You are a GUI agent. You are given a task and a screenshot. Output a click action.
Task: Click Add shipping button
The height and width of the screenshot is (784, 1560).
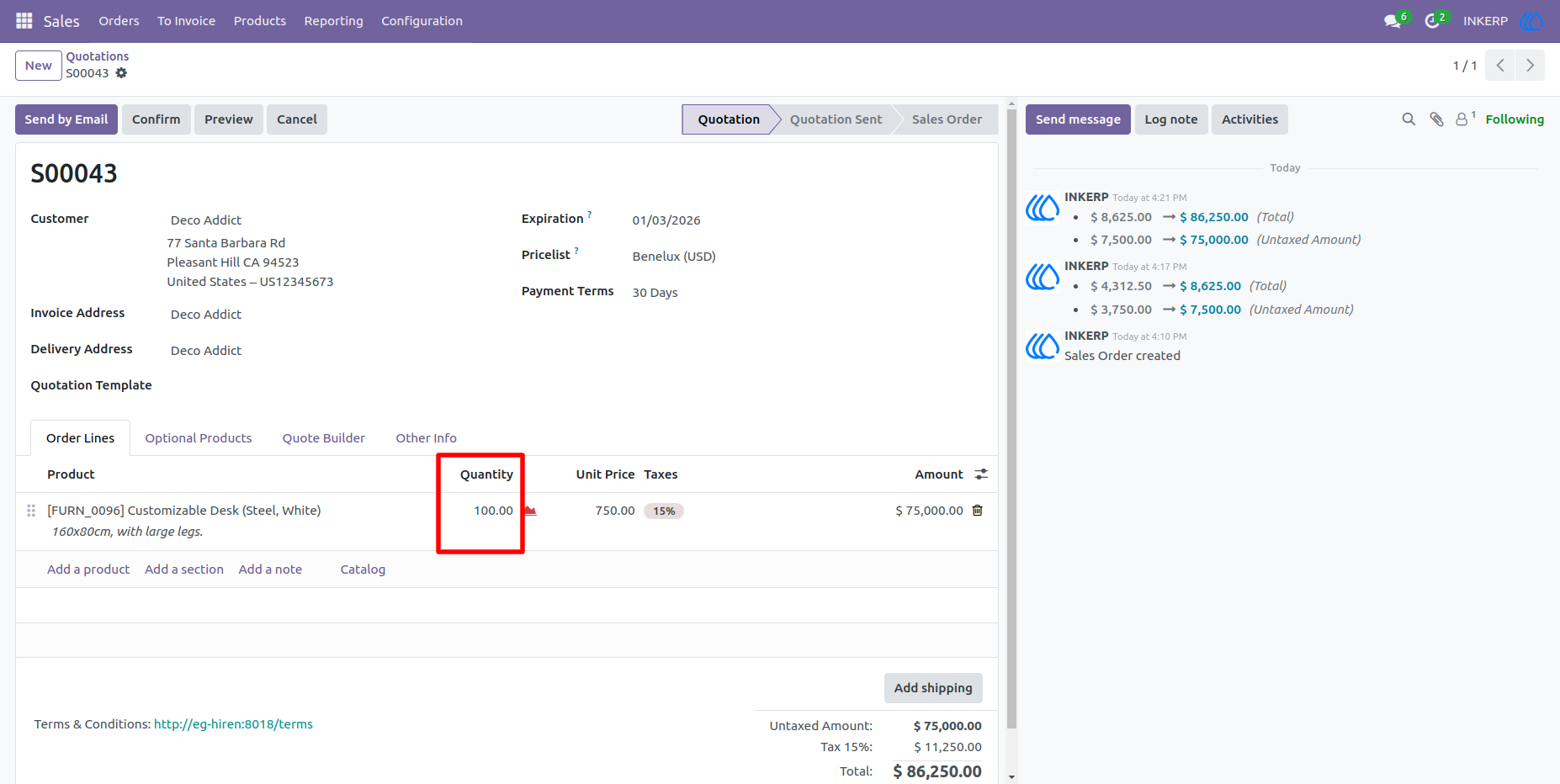click(933, 688)
